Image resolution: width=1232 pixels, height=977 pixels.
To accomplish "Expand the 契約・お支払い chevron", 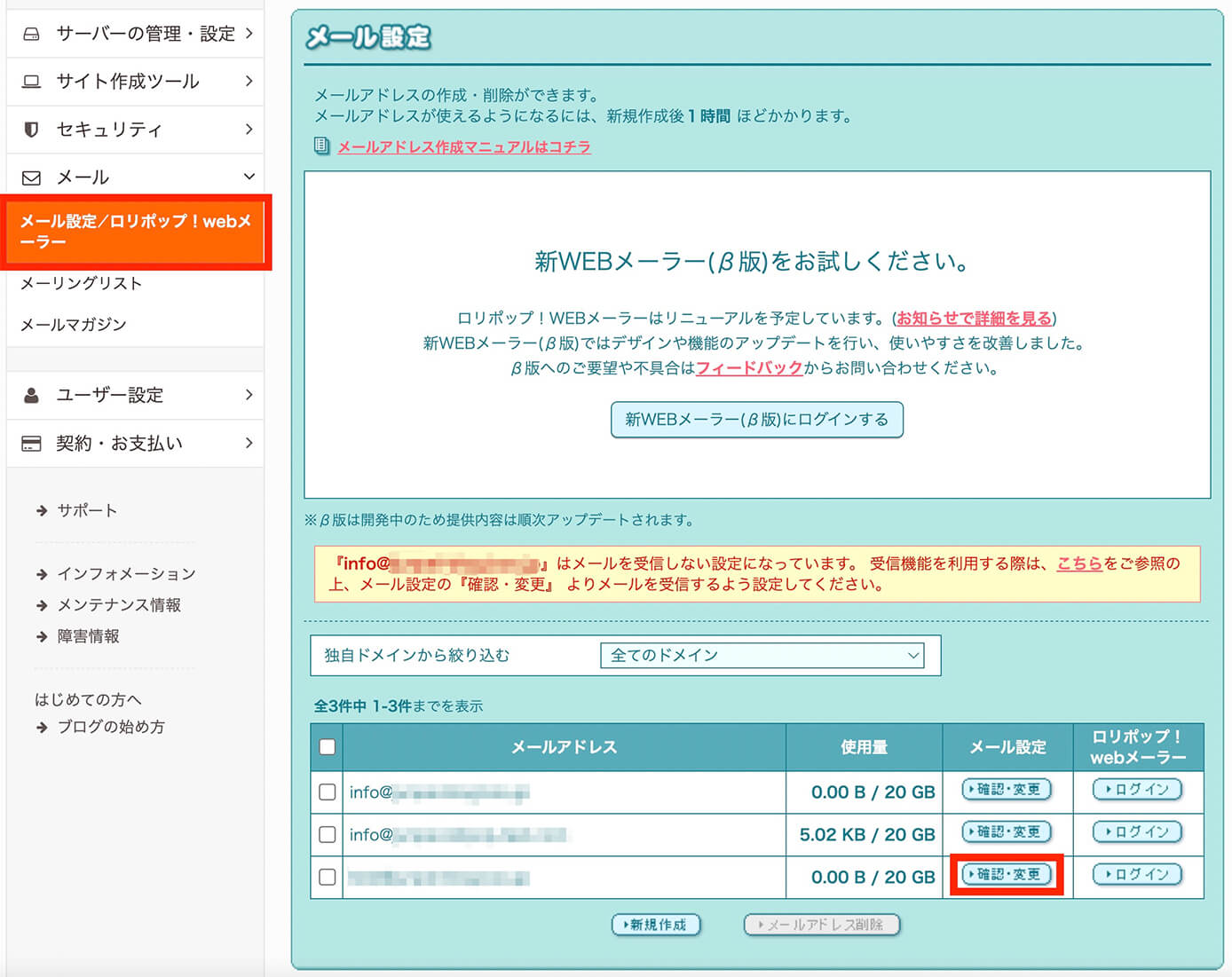I will coord(249,443).
